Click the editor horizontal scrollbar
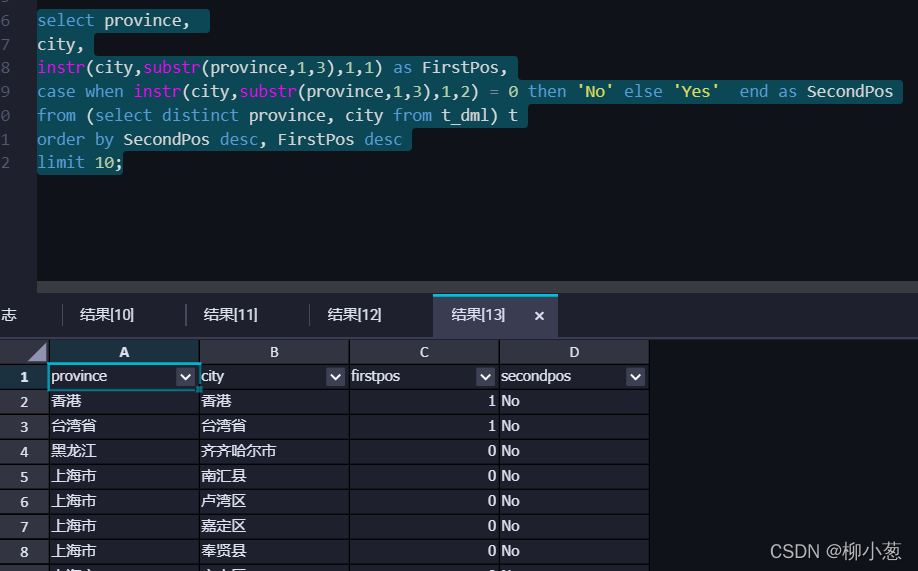This screenshot has height=571, width=918. pos(477,287)
